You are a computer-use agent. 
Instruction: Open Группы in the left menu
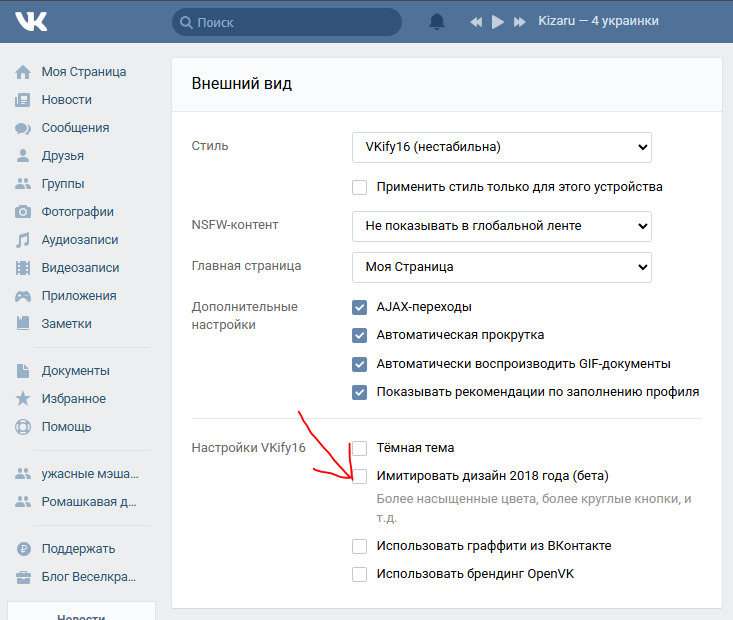[x=63, y=184]
